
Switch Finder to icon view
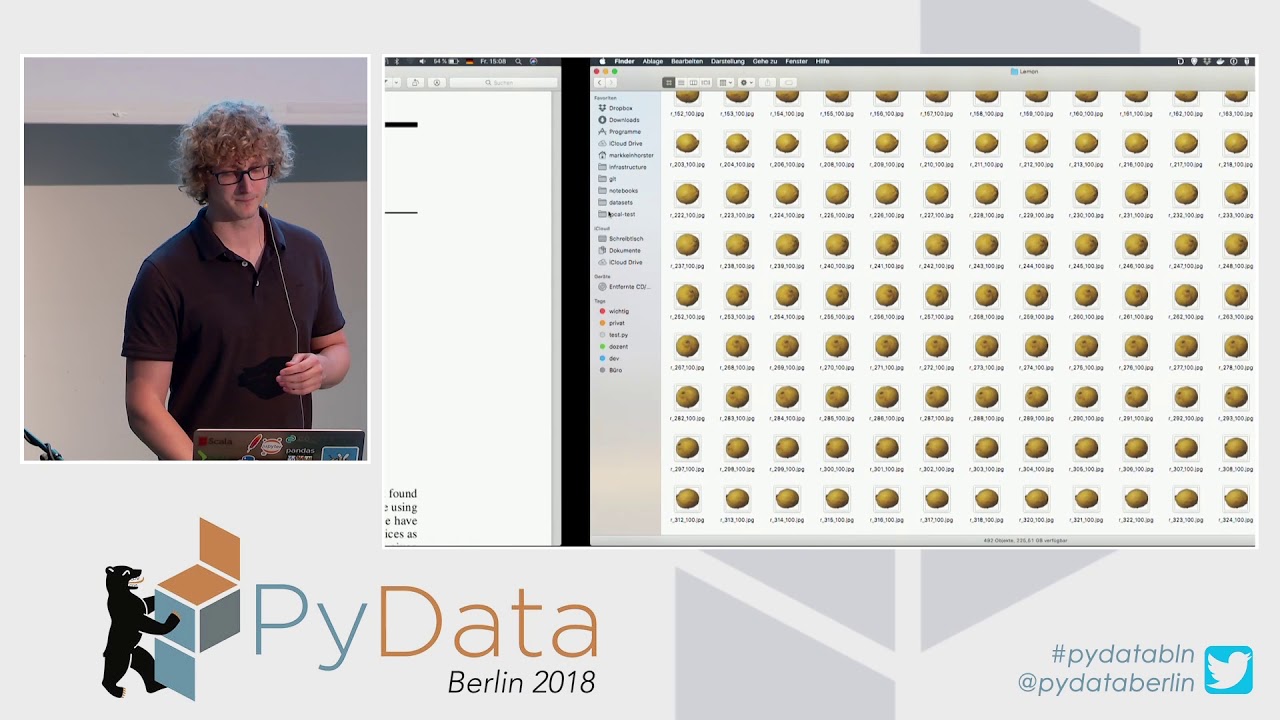tap(669, 82)
